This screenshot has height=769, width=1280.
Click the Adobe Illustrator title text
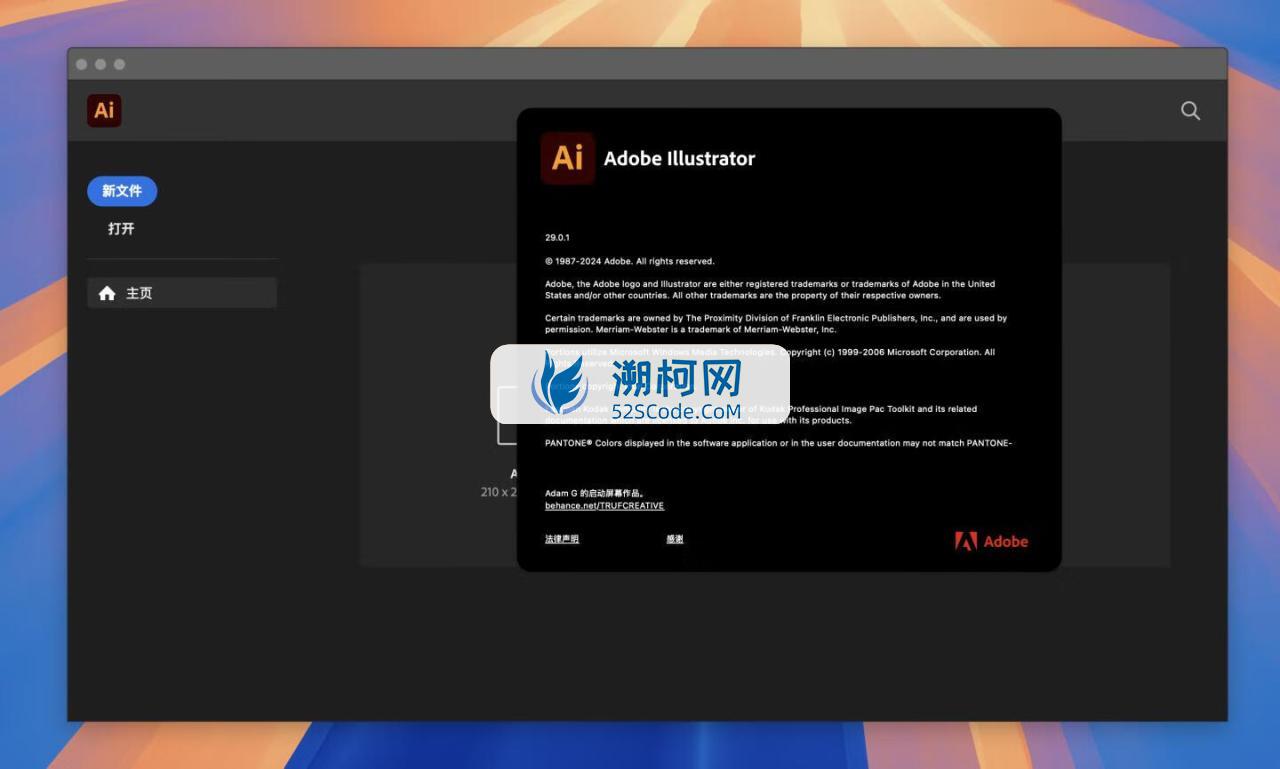(679, 158)
